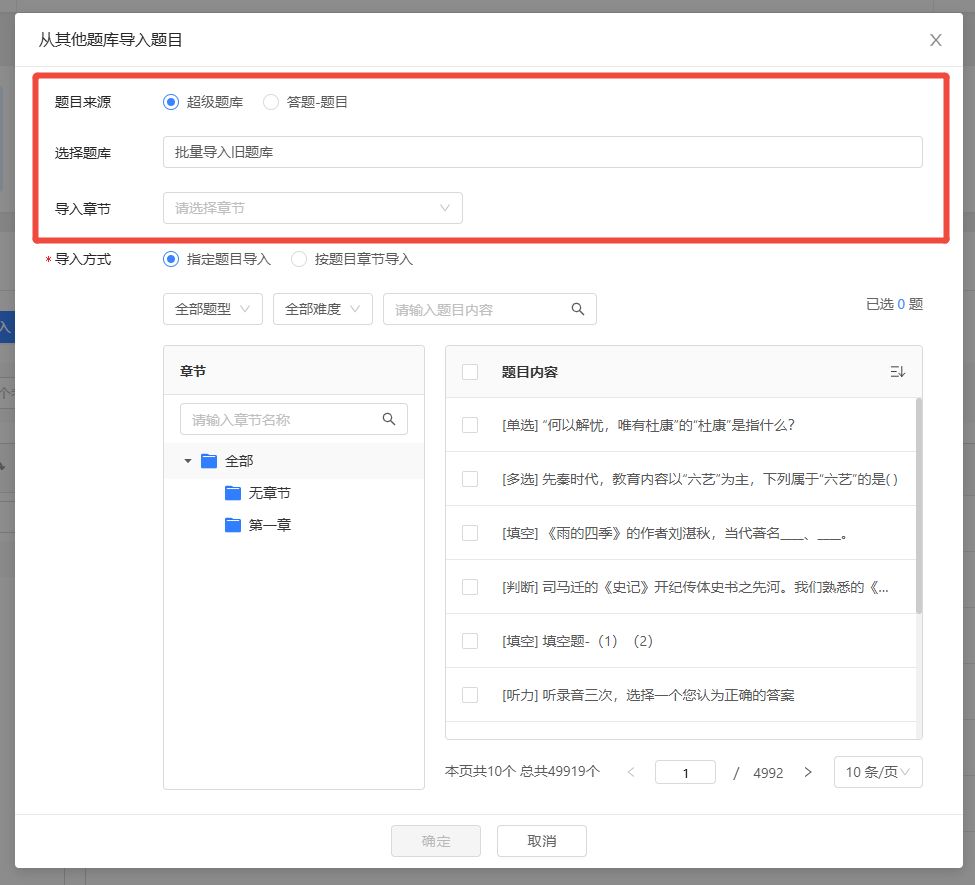Click the sort icon in question content header
Image resolution: width=975 pixels, height=885 pixels.
click(x=897, y=372)
